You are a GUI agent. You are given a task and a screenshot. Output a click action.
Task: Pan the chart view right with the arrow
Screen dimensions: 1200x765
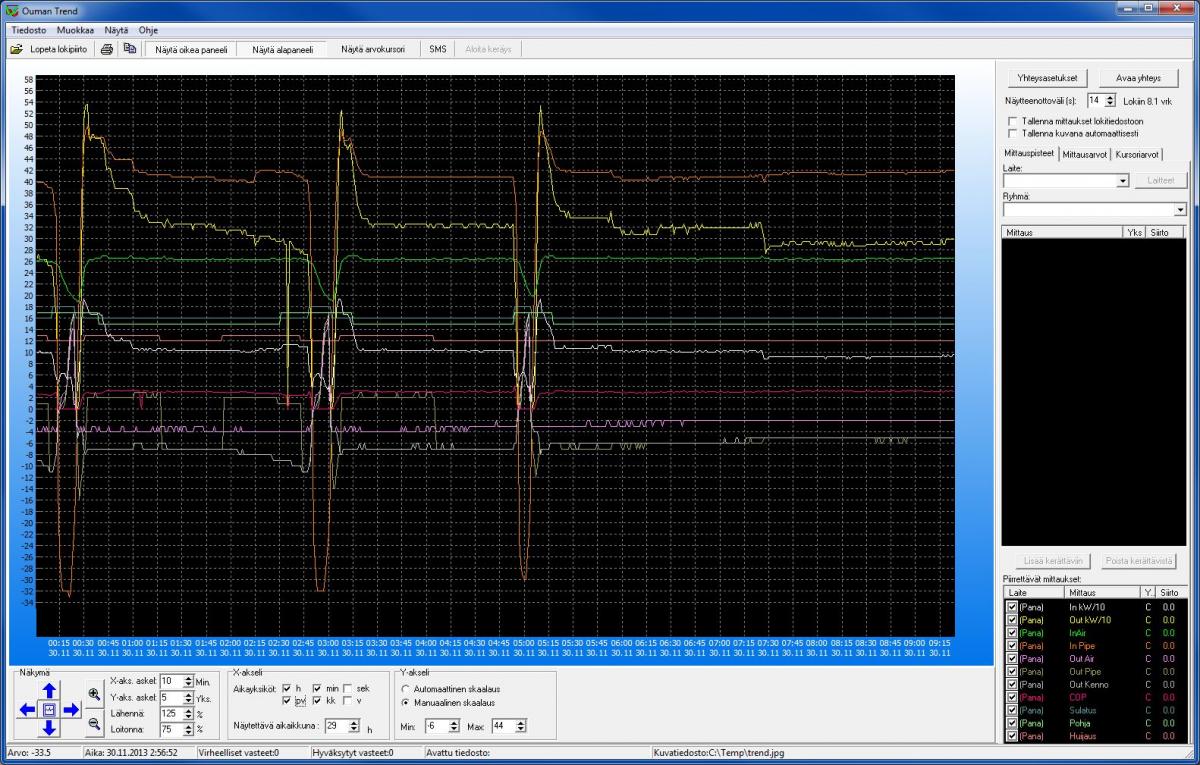(71, 709)
